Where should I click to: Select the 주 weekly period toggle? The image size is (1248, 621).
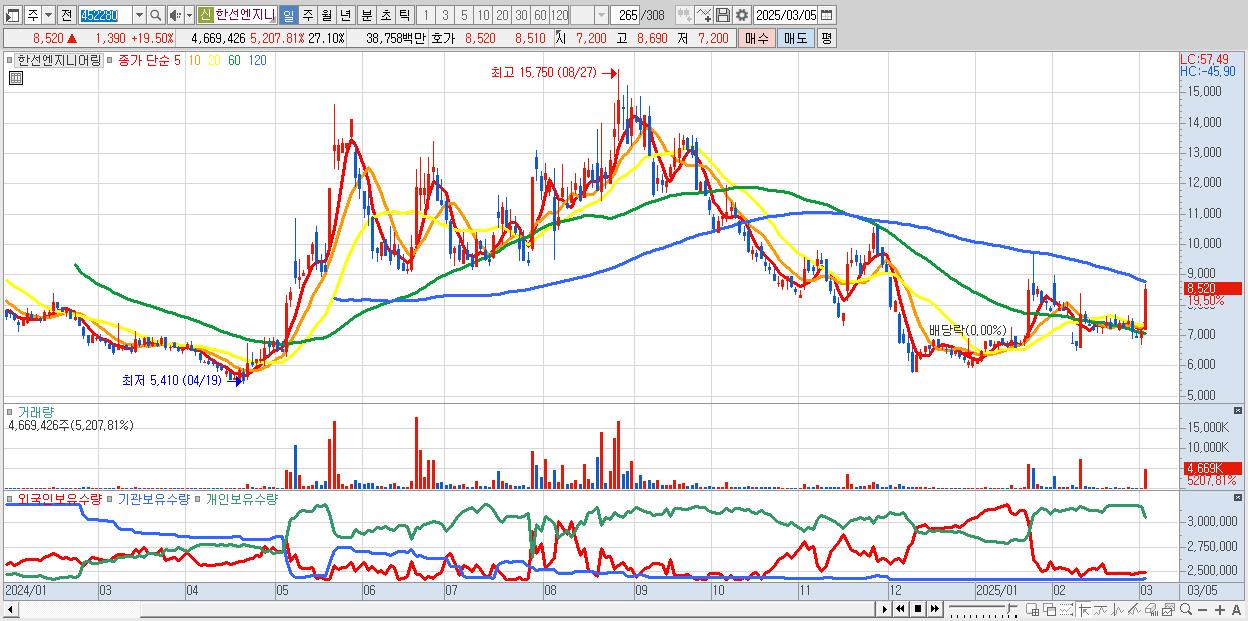(x=307, y=15)
